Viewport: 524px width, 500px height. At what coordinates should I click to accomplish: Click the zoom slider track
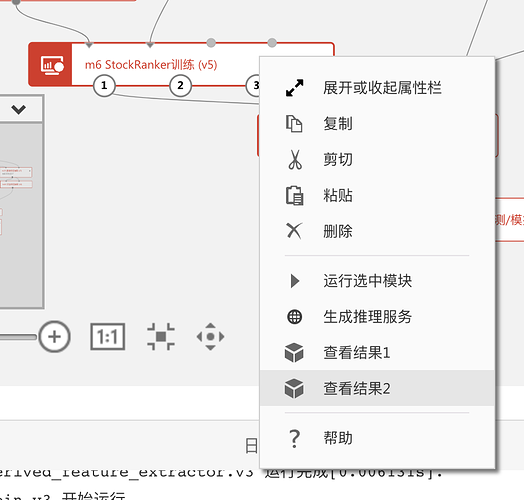click(x=17, y=337)
